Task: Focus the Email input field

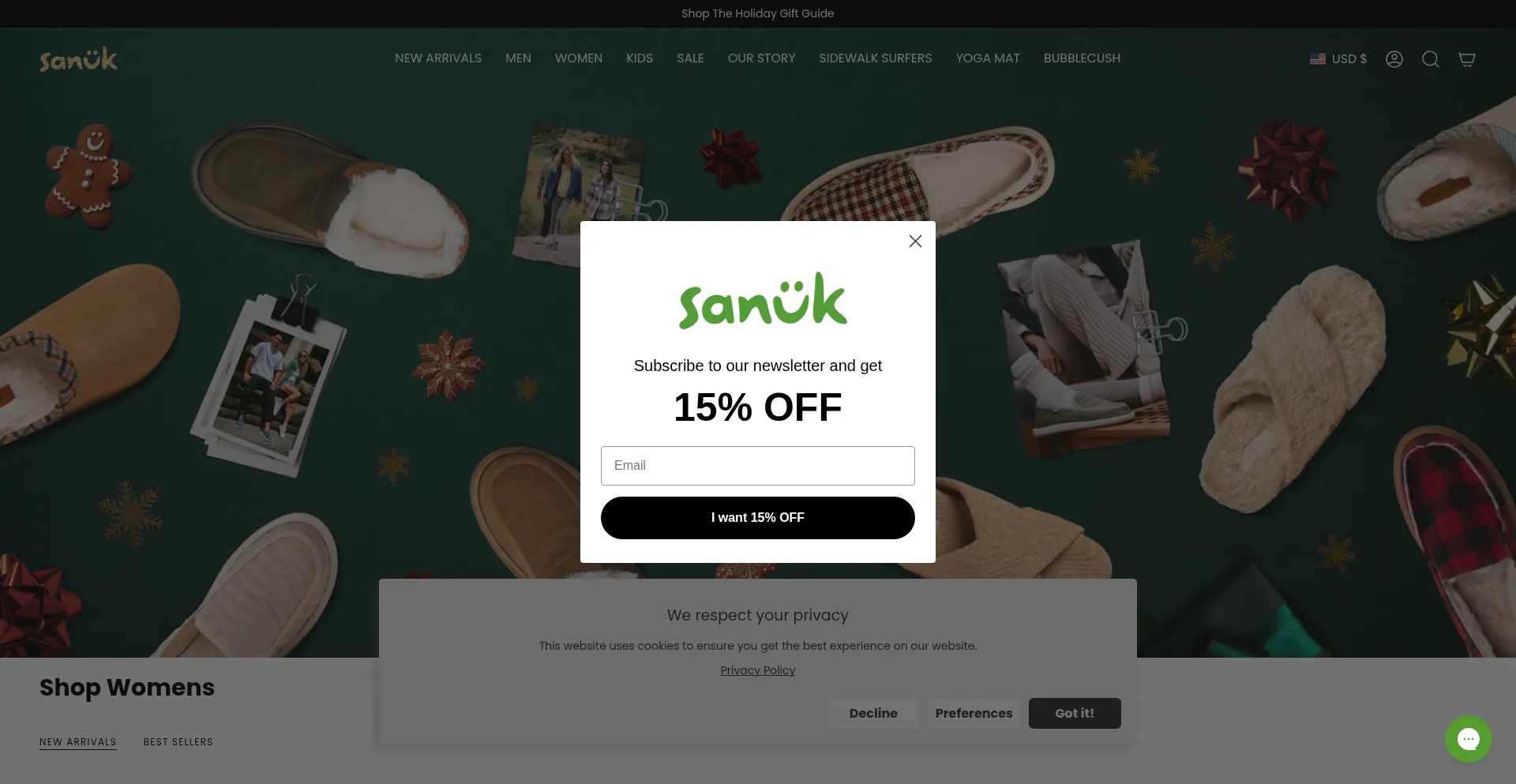Action: coord(758,466)
